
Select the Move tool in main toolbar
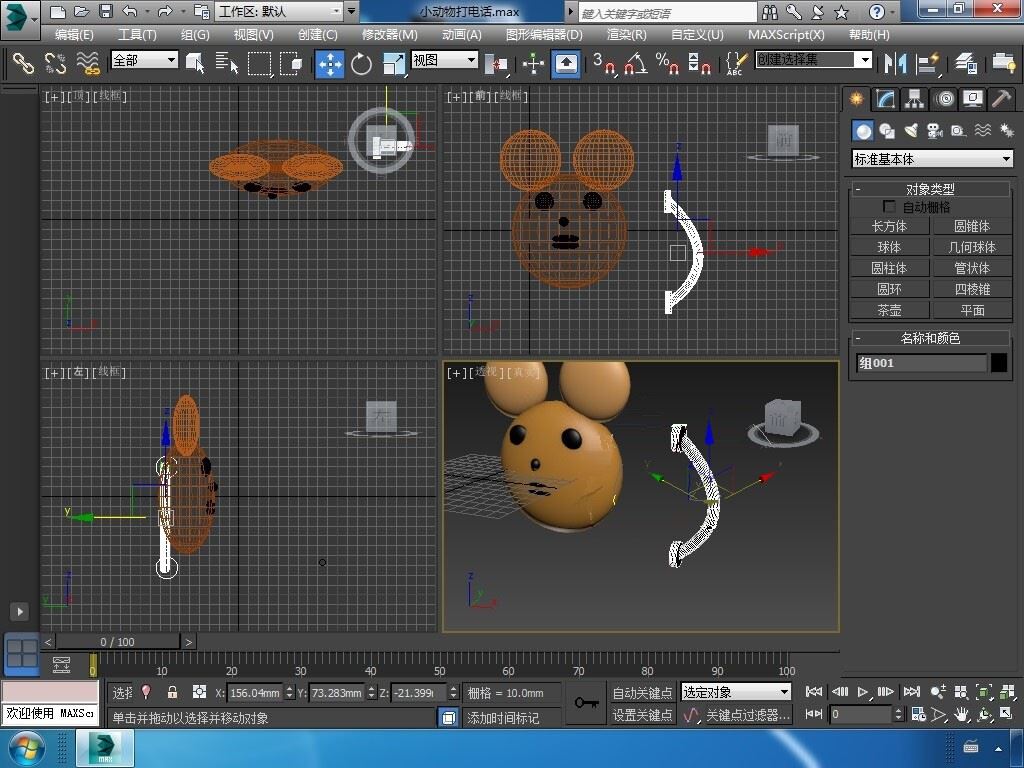[330, 63]
